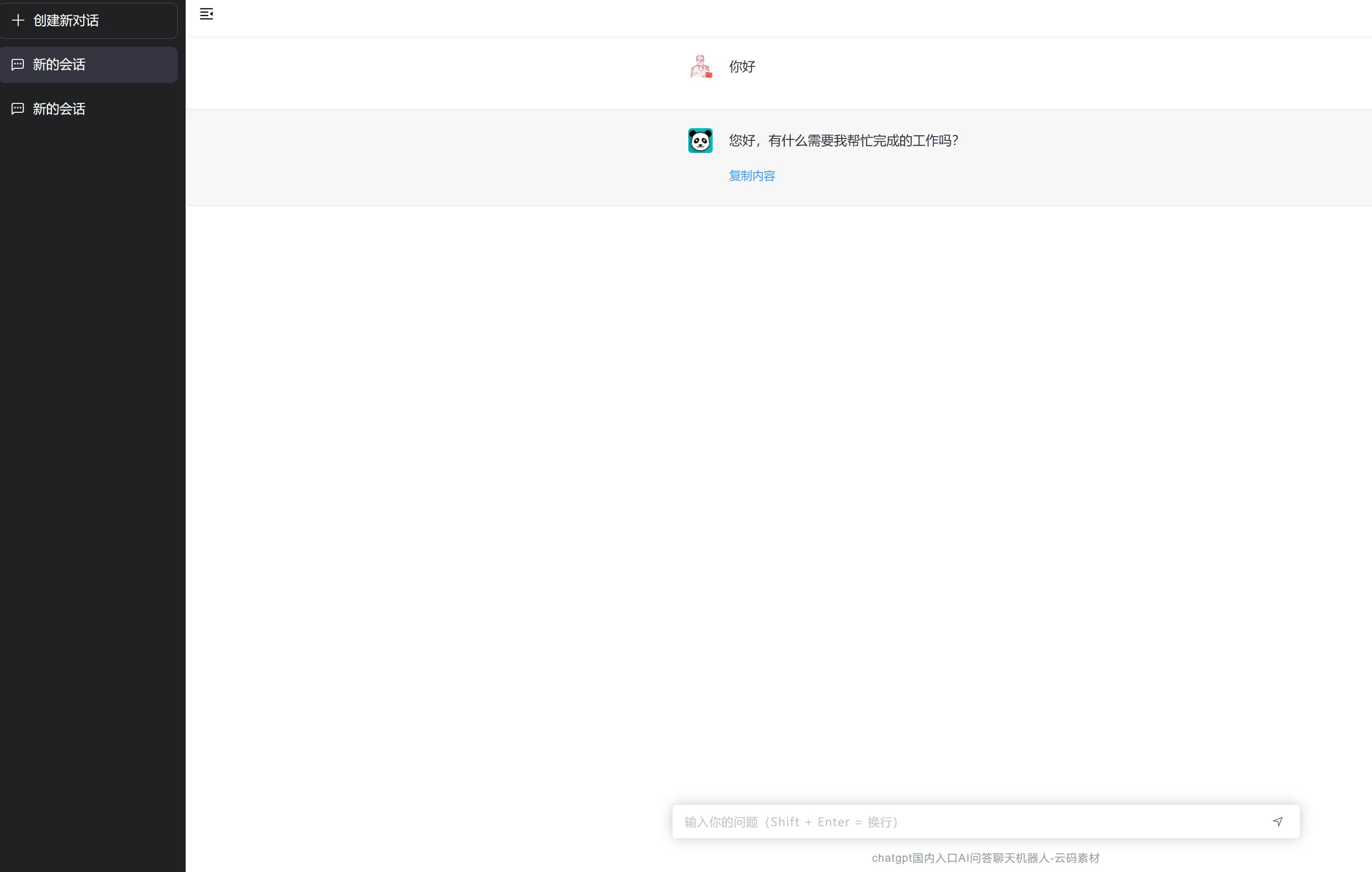The width and height of the screenshot is (1372, 872).
Task: Click the 复制内容 link
Action: point(752,175)
